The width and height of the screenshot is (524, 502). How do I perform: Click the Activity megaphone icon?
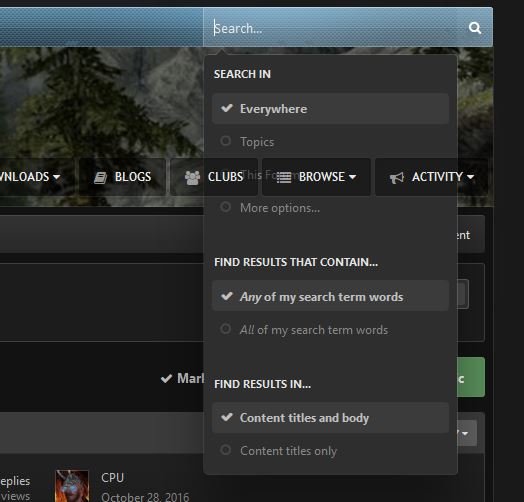click(x=397, y=177)
